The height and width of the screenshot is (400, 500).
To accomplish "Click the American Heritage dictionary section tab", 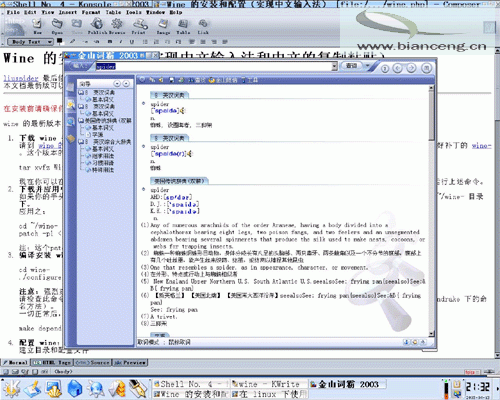I will click(x=179, y=181).
